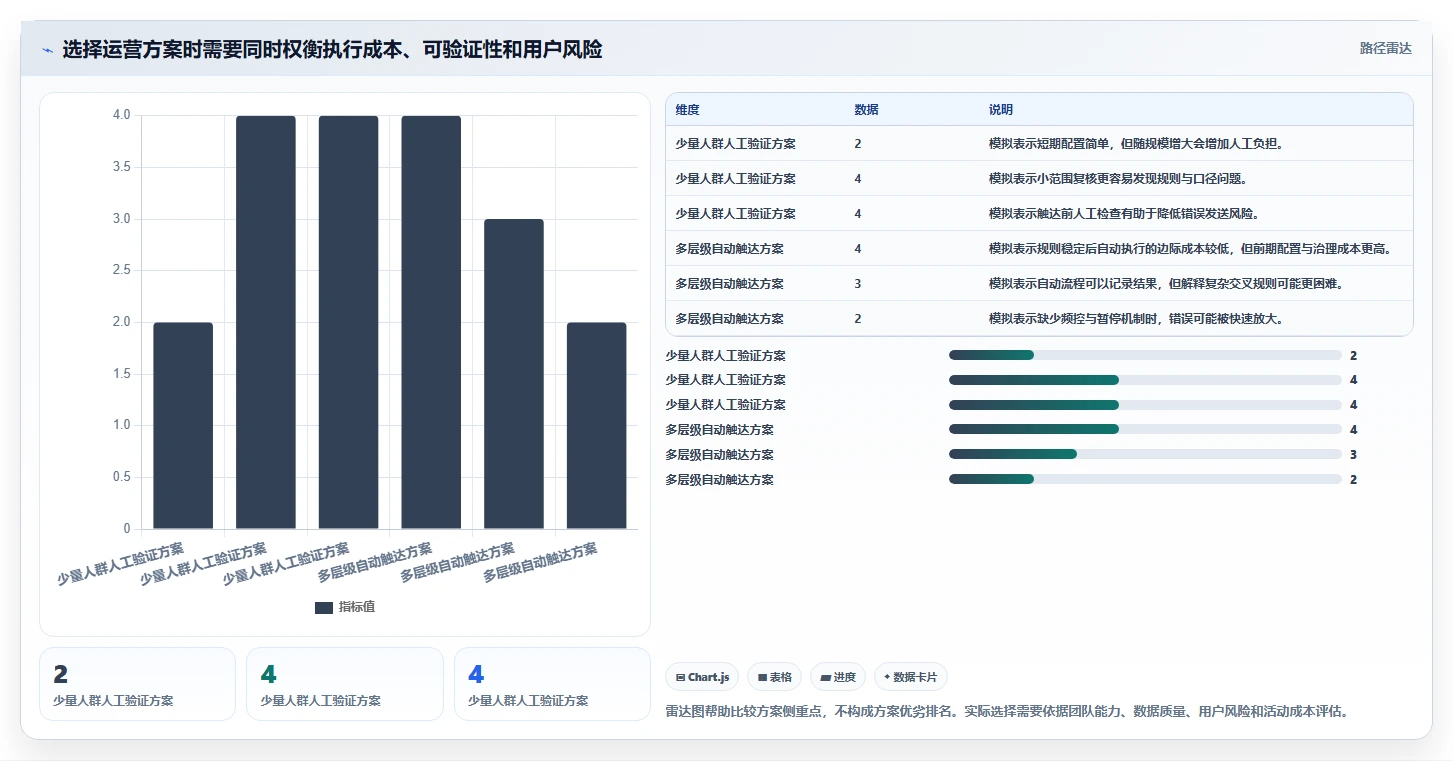Click the Chart.js chip
The image size is (1453, 761).
(x=702, y=677)
